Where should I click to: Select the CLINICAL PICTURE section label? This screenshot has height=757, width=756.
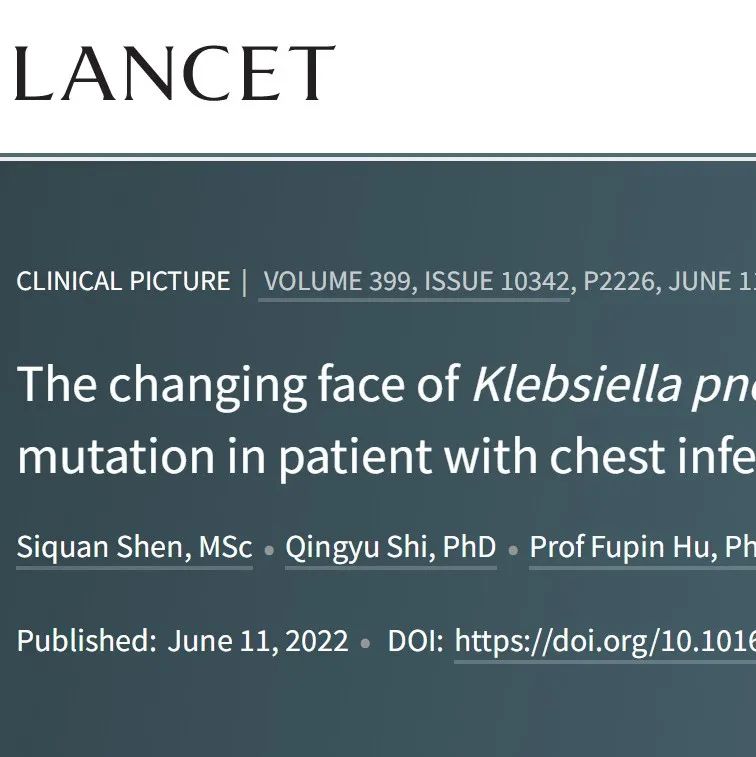pyautogui.click(x=123, y=281)
